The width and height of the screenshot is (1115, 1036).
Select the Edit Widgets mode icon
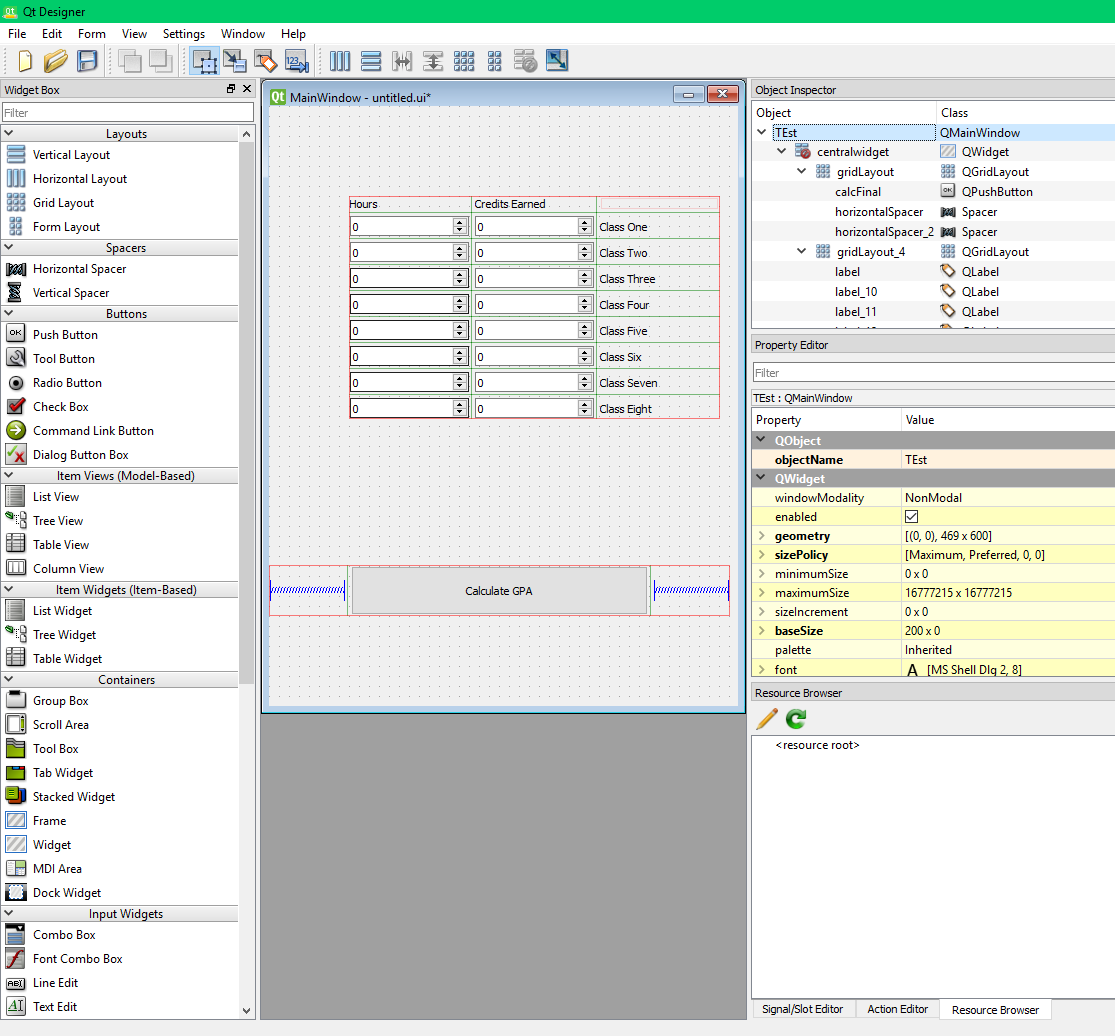pos(204,61)
